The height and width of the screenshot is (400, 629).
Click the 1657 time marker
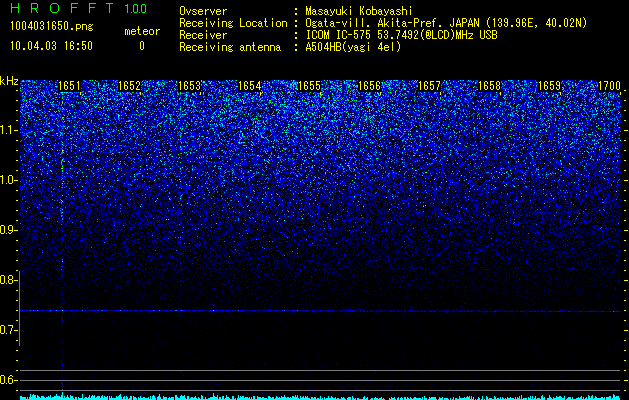[429, 86]
